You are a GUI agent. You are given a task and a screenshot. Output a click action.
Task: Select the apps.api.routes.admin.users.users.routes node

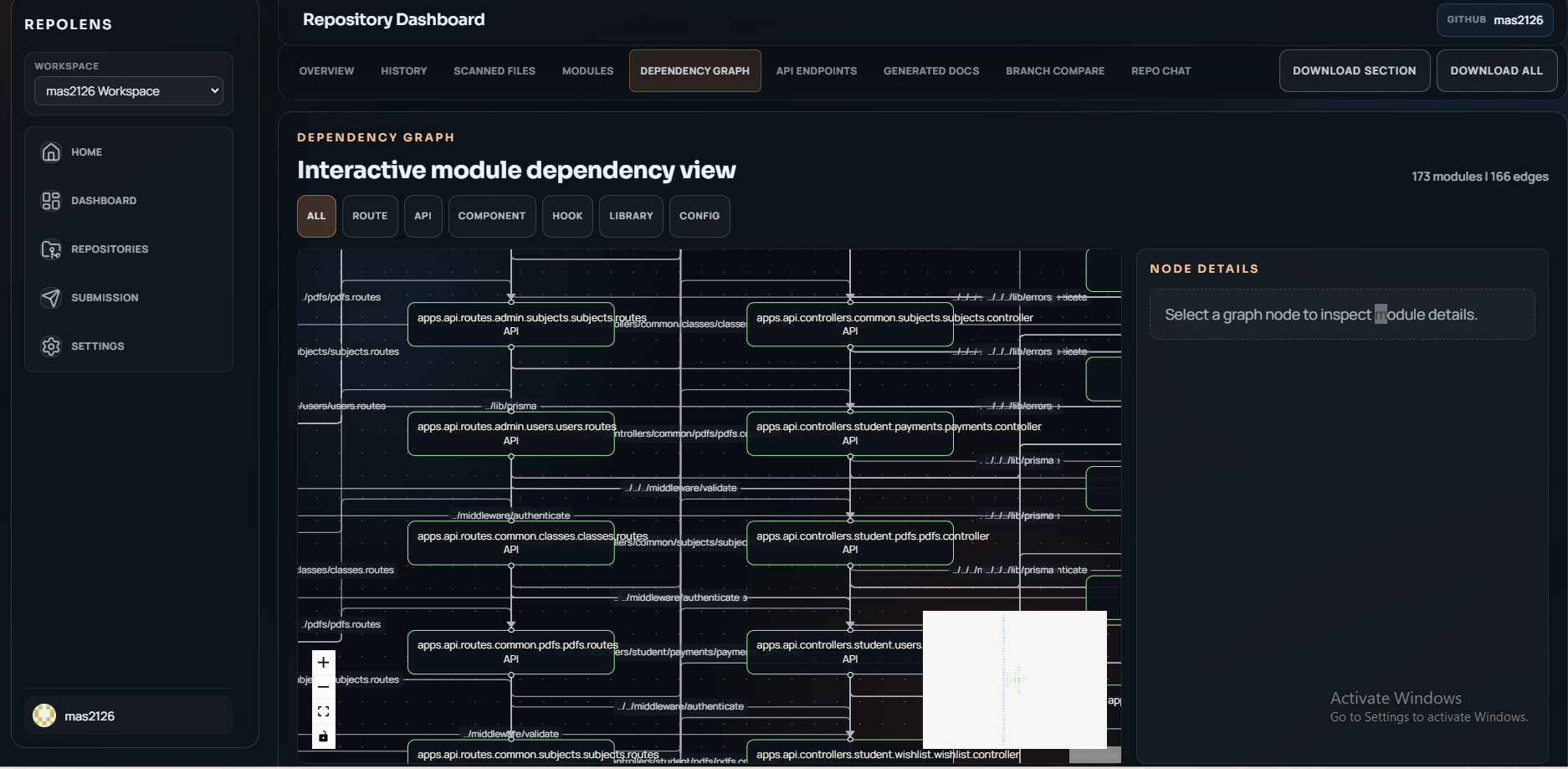point(511,433)
